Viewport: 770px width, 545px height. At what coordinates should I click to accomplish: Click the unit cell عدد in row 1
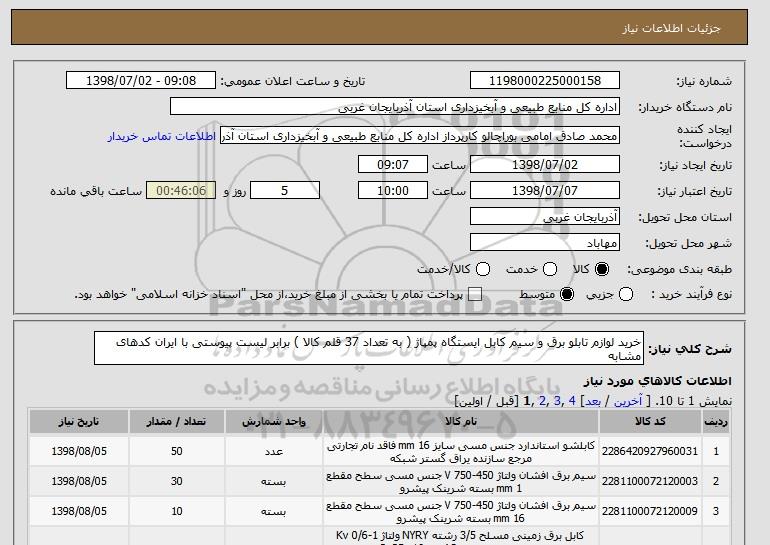click(x=274, y=451)
